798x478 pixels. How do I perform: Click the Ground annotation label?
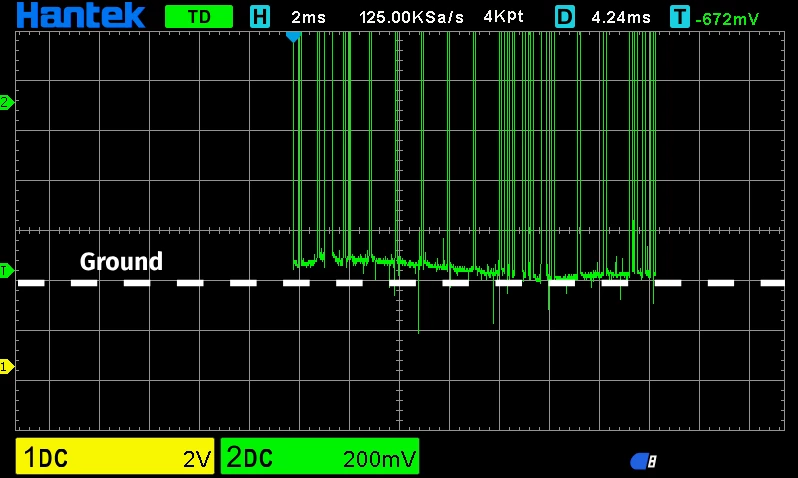click(121, 262)
